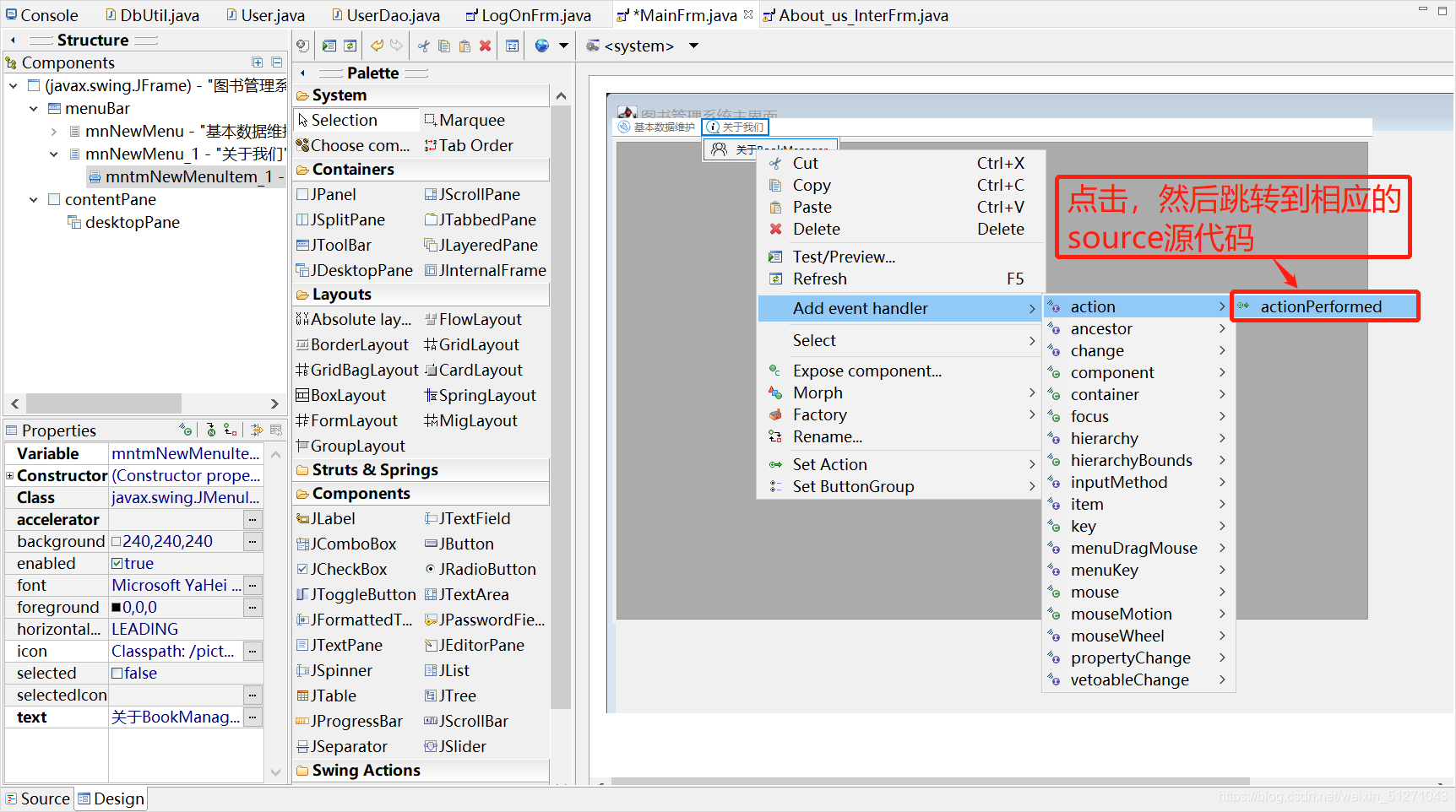Screen dimensions: 1456x812
Task: Select the JButton component in the palette
Action: tap(465, 544)
